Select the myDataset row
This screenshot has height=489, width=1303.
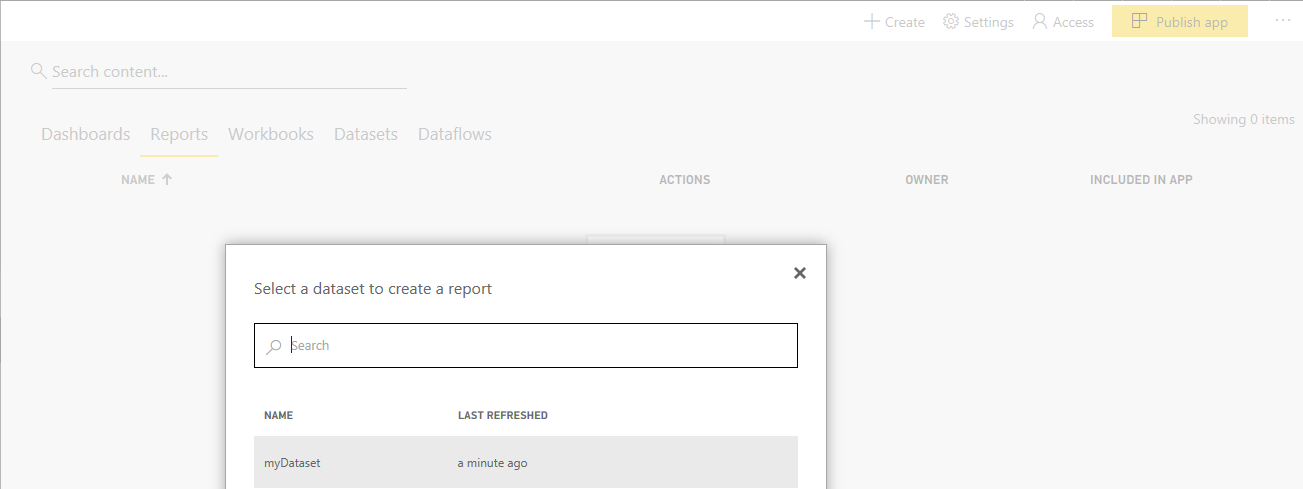tap(525, 463)
